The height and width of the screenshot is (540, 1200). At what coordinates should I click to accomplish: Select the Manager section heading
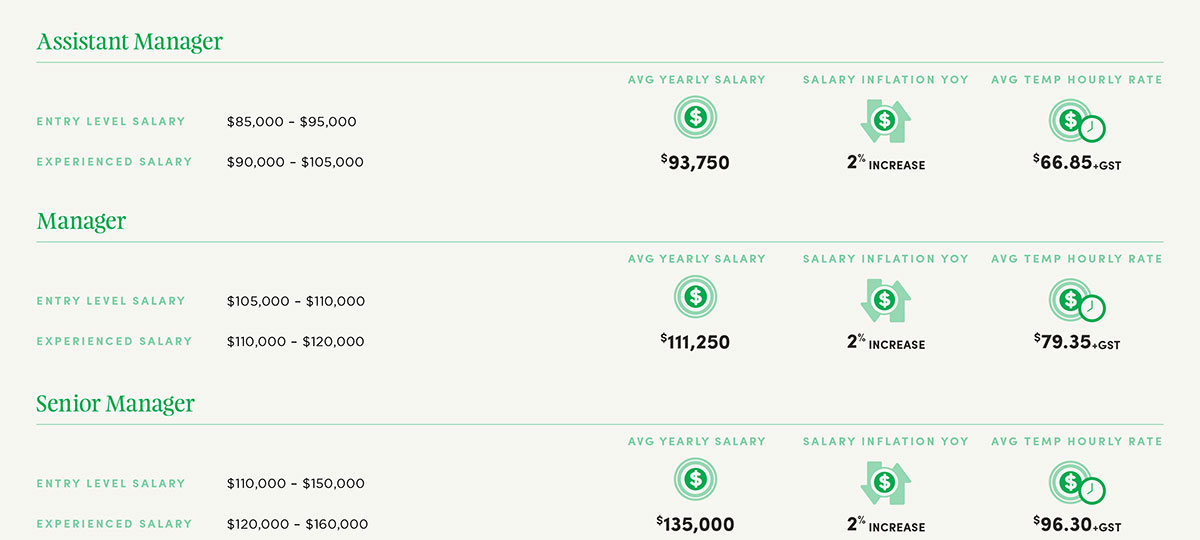(82, 221)
